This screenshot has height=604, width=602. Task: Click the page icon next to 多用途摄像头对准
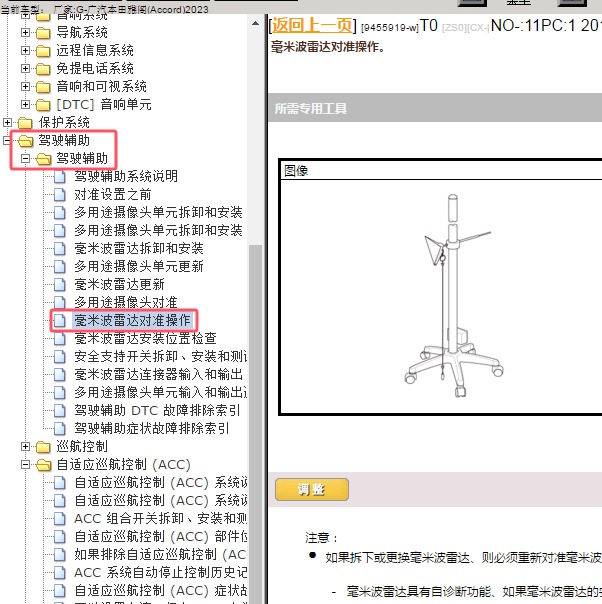[x=60, y=302]
